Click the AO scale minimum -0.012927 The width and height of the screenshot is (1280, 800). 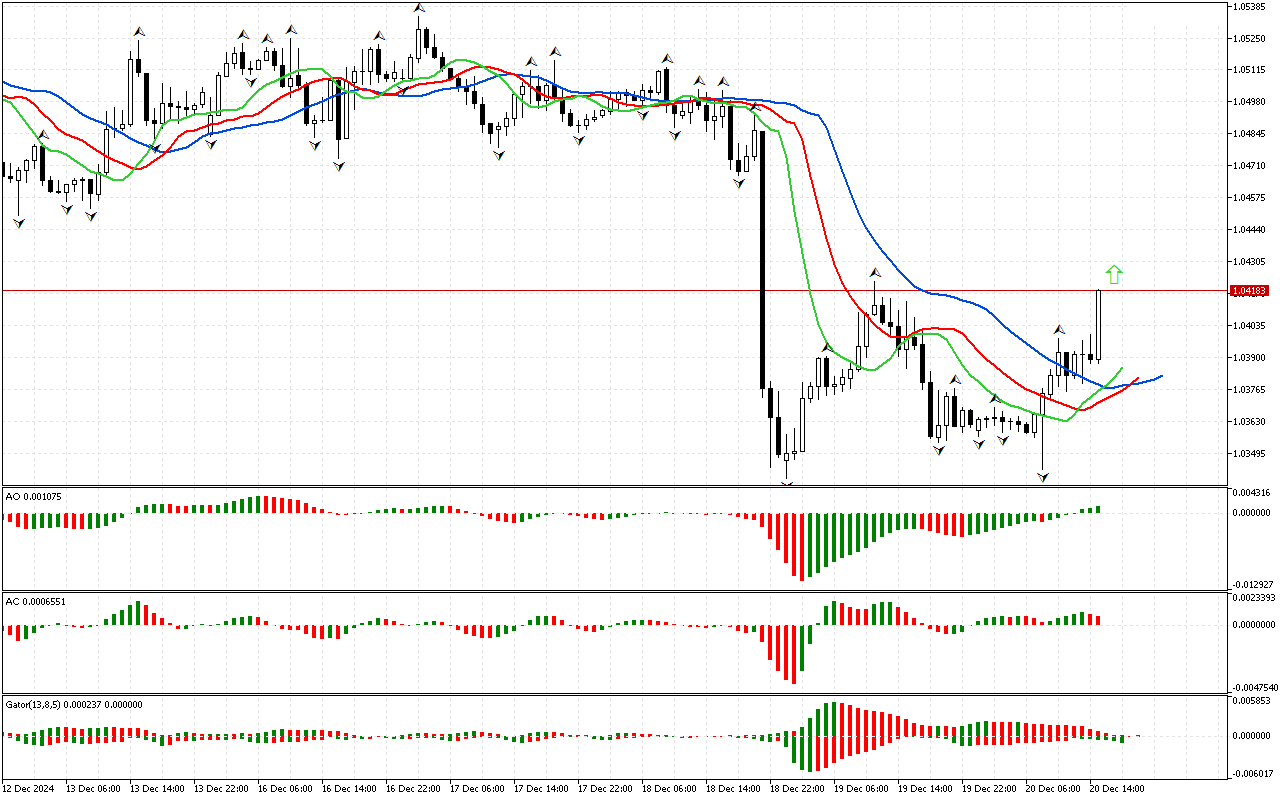[1252, 584]
